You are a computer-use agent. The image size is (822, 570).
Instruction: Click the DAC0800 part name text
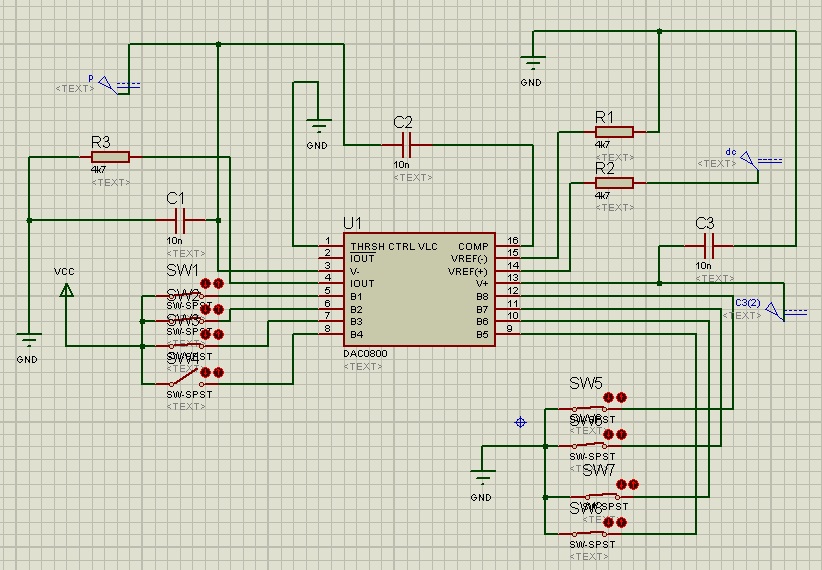[363, 354]
